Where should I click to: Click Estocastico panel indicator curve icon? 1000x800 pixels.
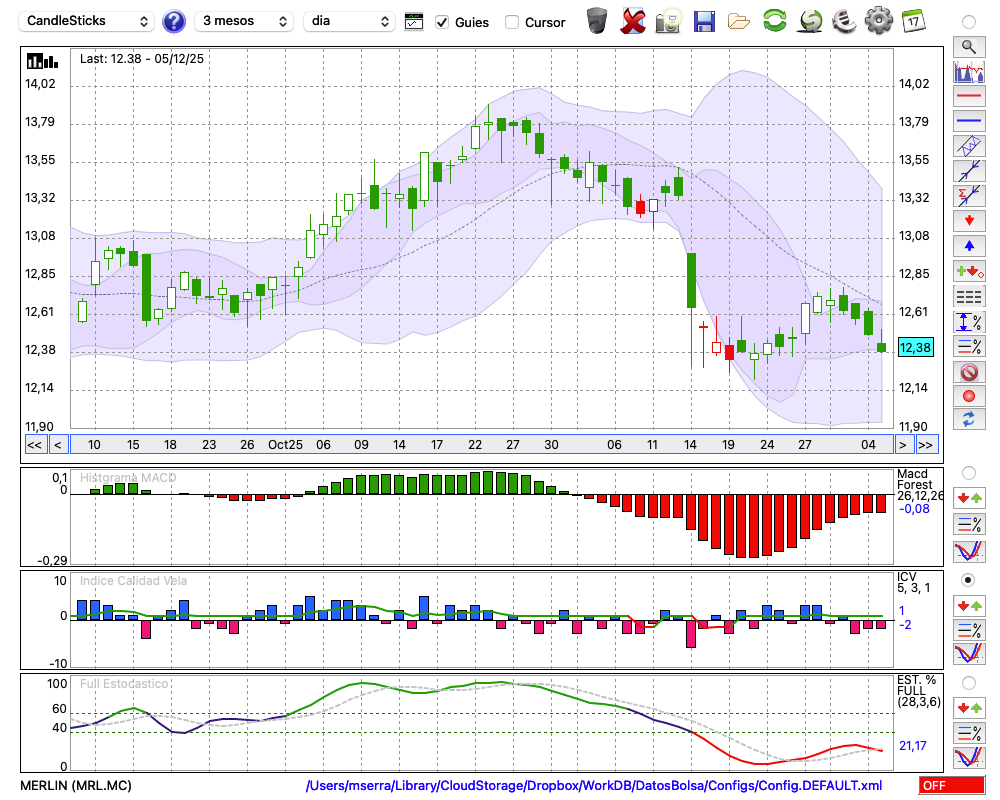click(x=969, y=757)
